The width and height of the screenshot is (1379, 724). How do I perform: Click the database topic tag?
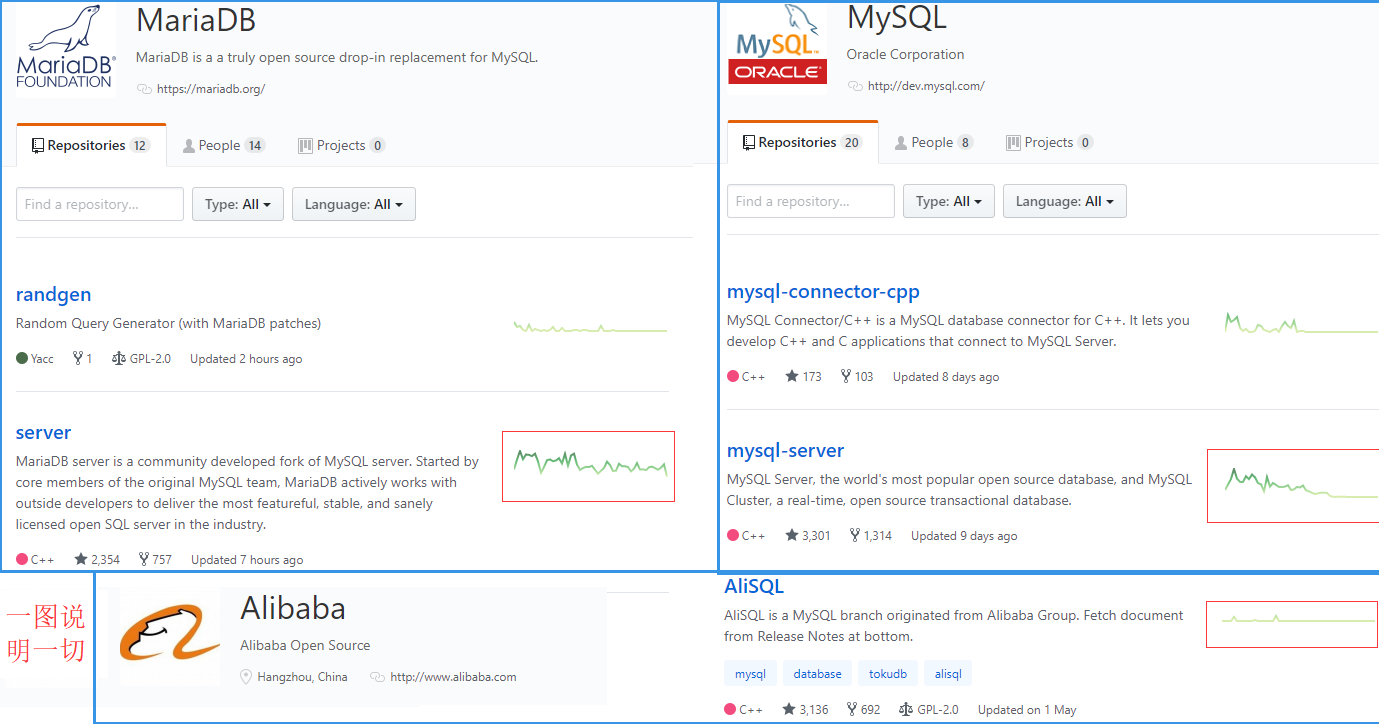pos(818,674)
